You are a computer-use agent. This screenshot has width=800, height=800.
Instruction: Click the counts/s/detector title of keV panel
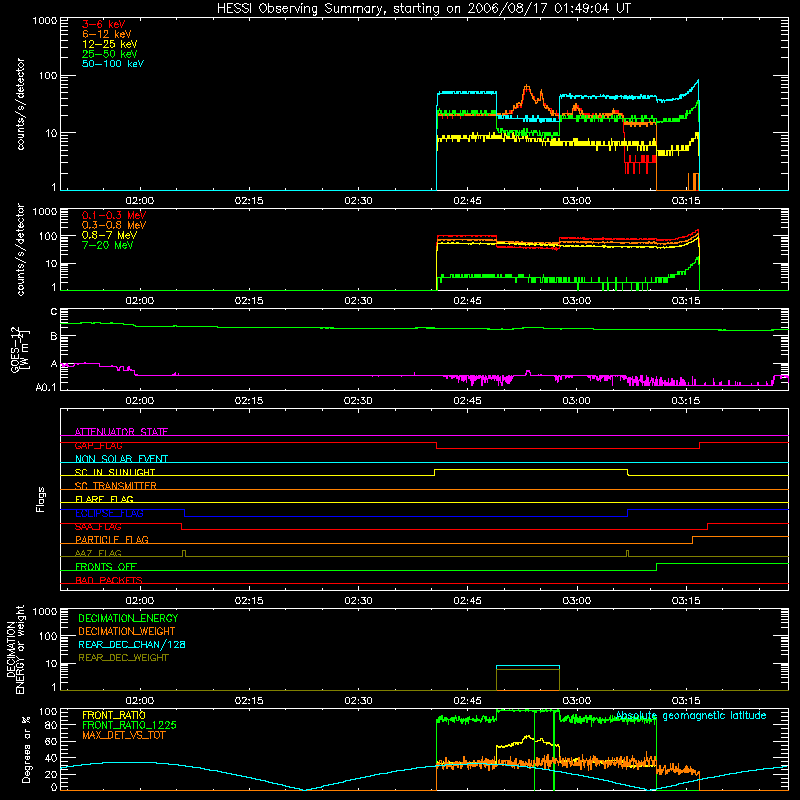20,104
